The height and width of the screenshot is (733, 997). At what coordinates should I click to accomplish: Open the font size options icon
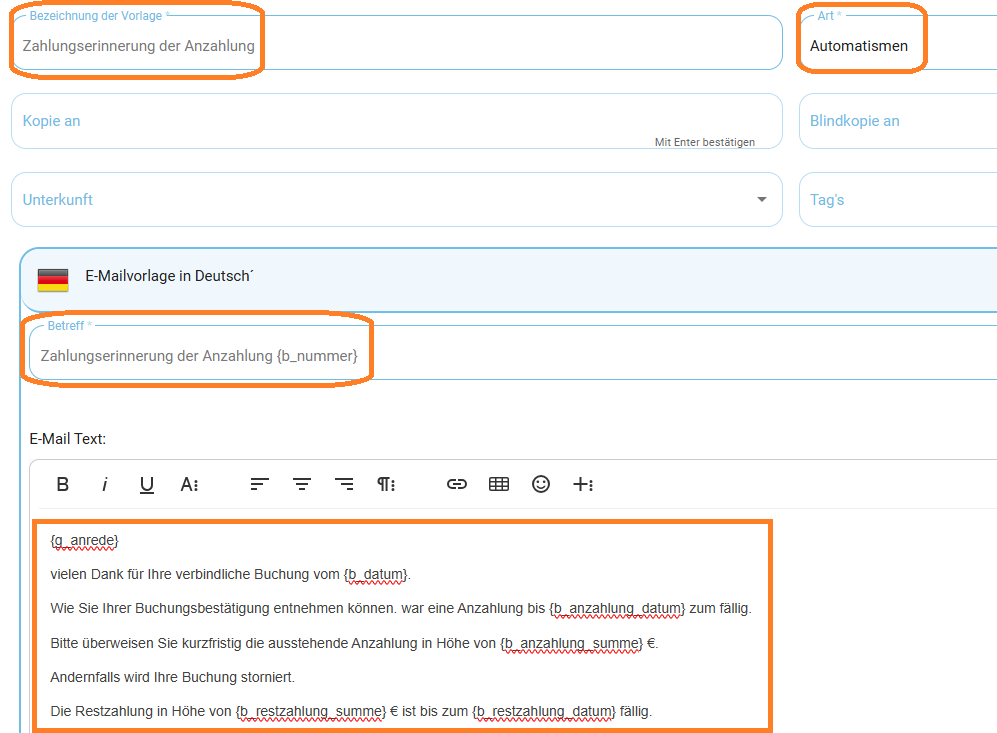pyautogui.click(x=189, y=484)
